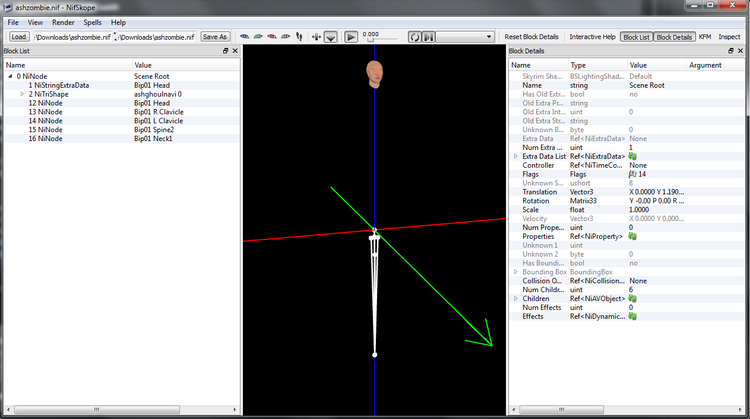Image resolution: width=750 pixels, height=419 pixels.
Task: Select the 15 NiNode row
Action: 122,130
